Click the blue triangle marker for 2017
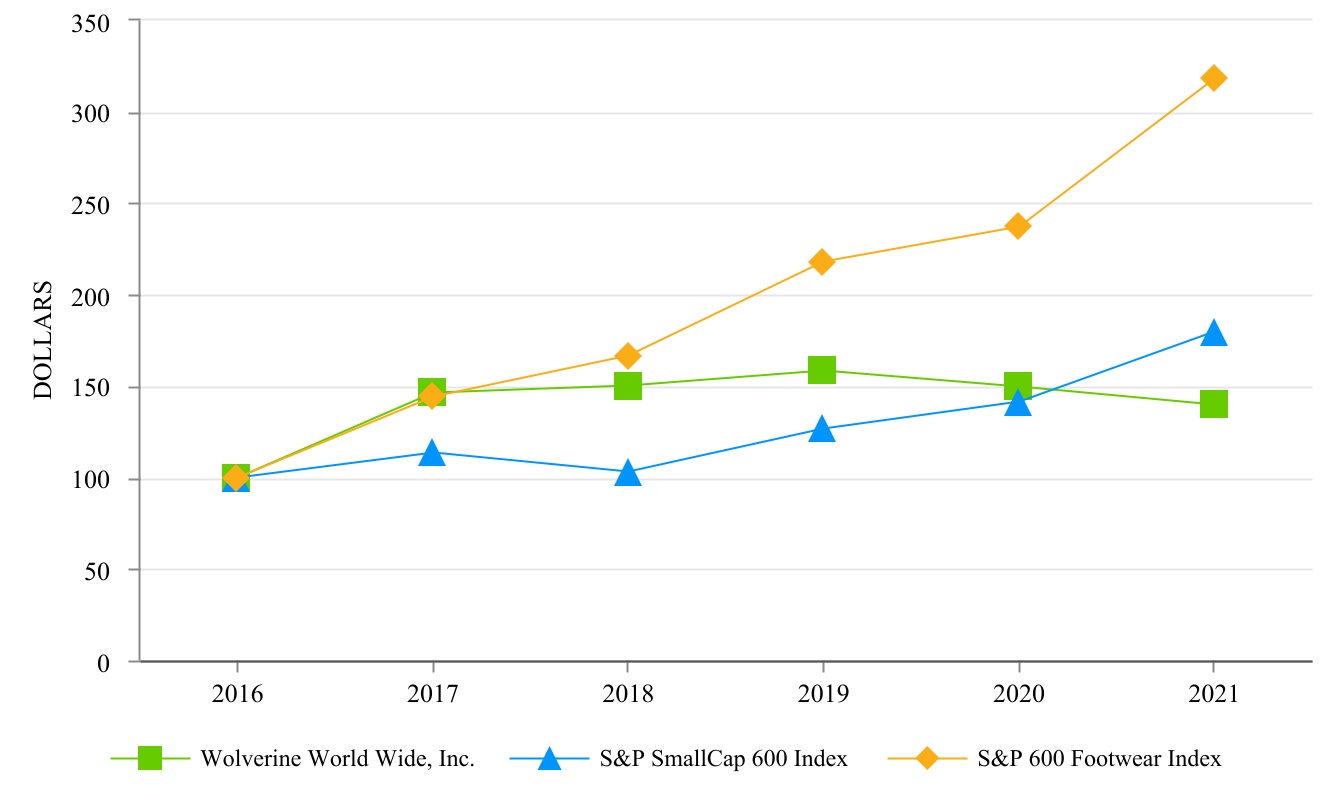 pyautogui.click(x=432, y=453)
